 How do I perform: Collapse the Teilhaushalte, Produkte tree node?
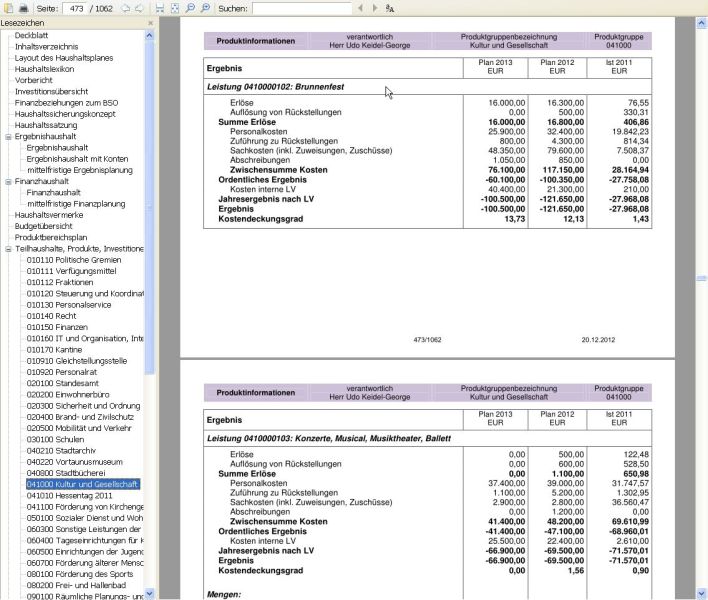point(8,248)
